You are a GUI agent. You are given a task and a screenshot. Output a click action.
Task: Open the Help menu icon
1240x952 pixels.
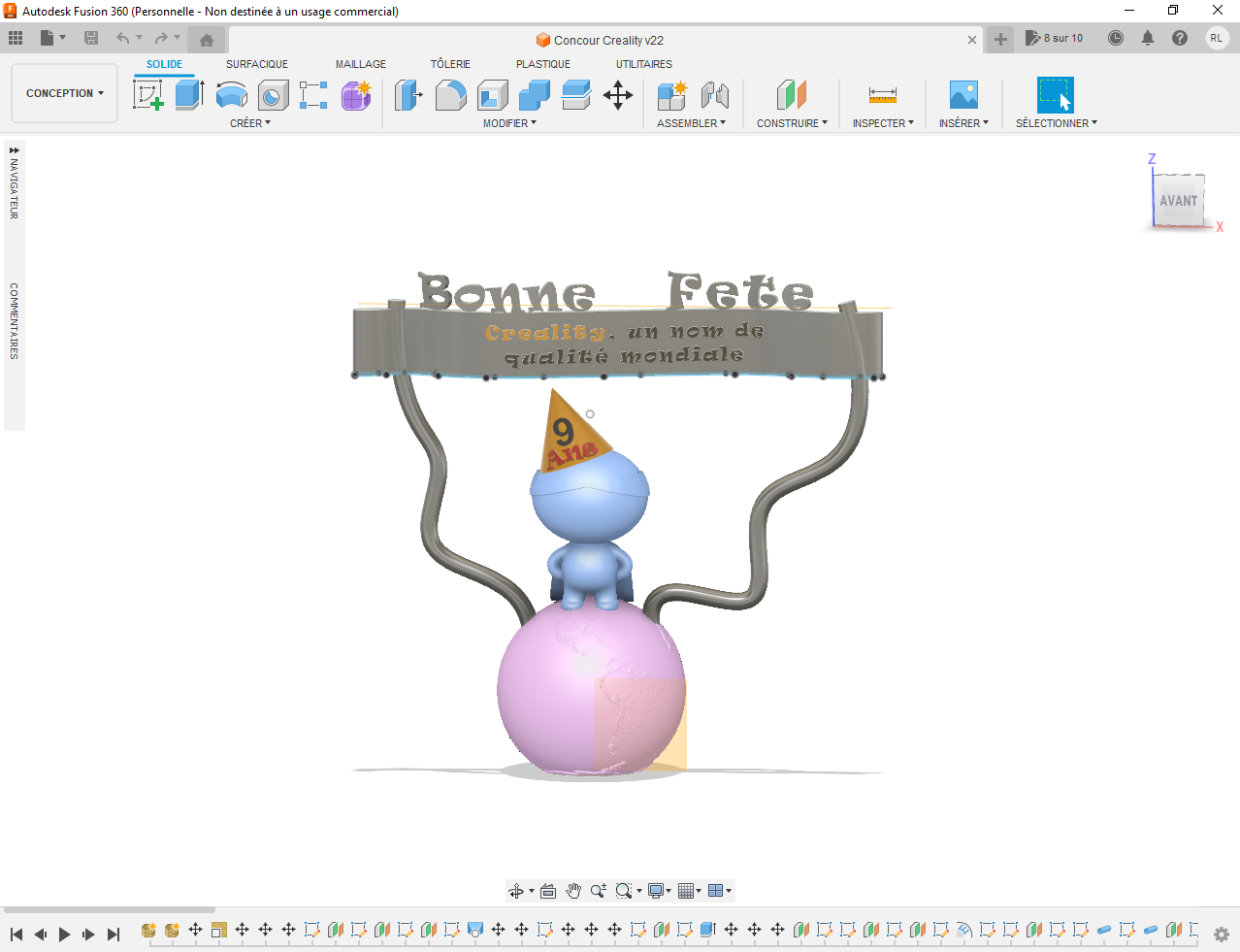click(x=1180, y=38)
